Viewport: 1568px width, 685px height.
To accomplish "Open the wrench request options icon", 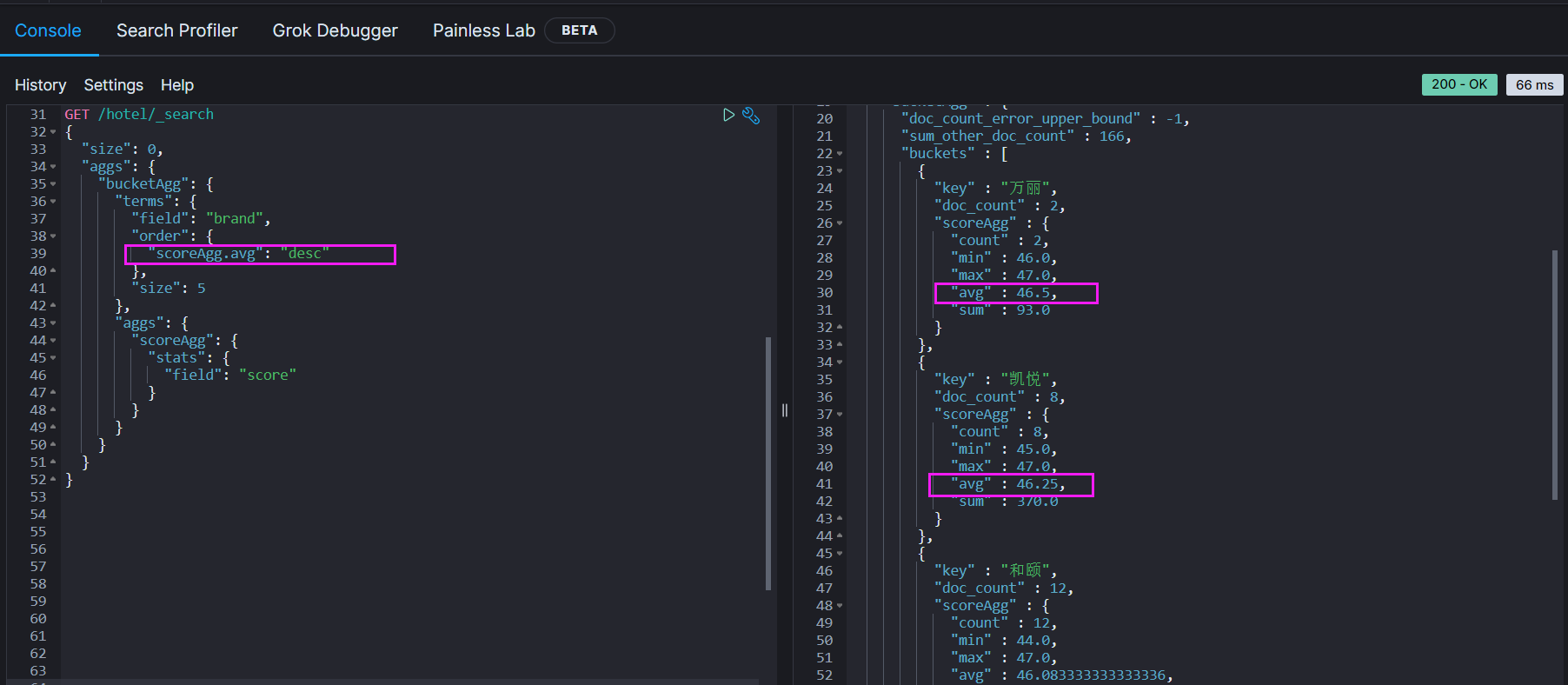I will pos(751,116).
